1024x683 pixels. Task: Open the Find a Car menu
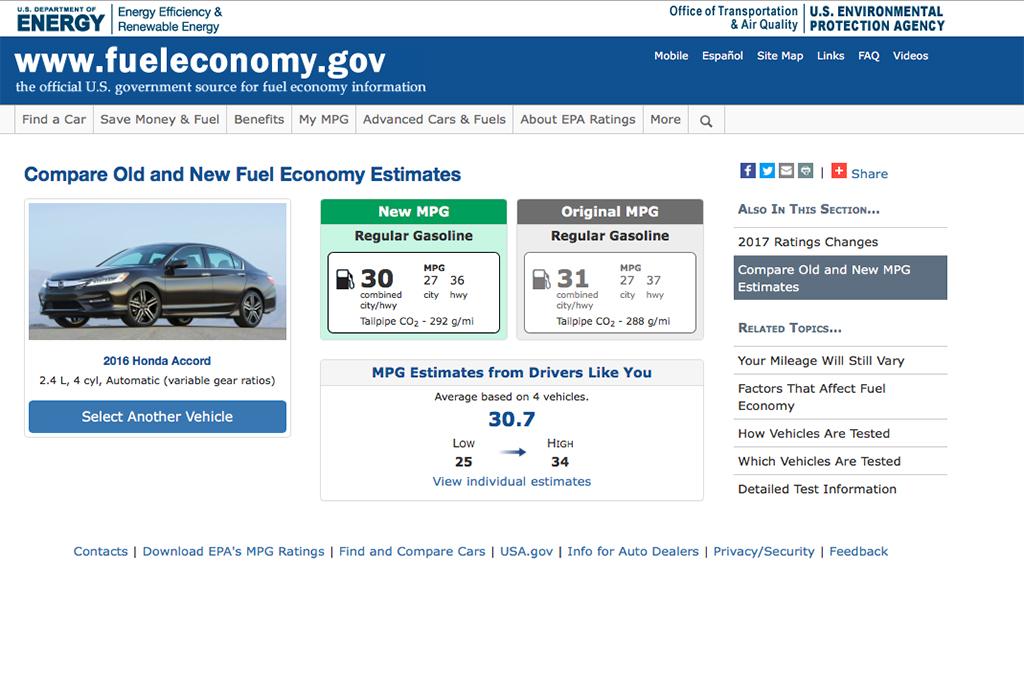point(54,119)
